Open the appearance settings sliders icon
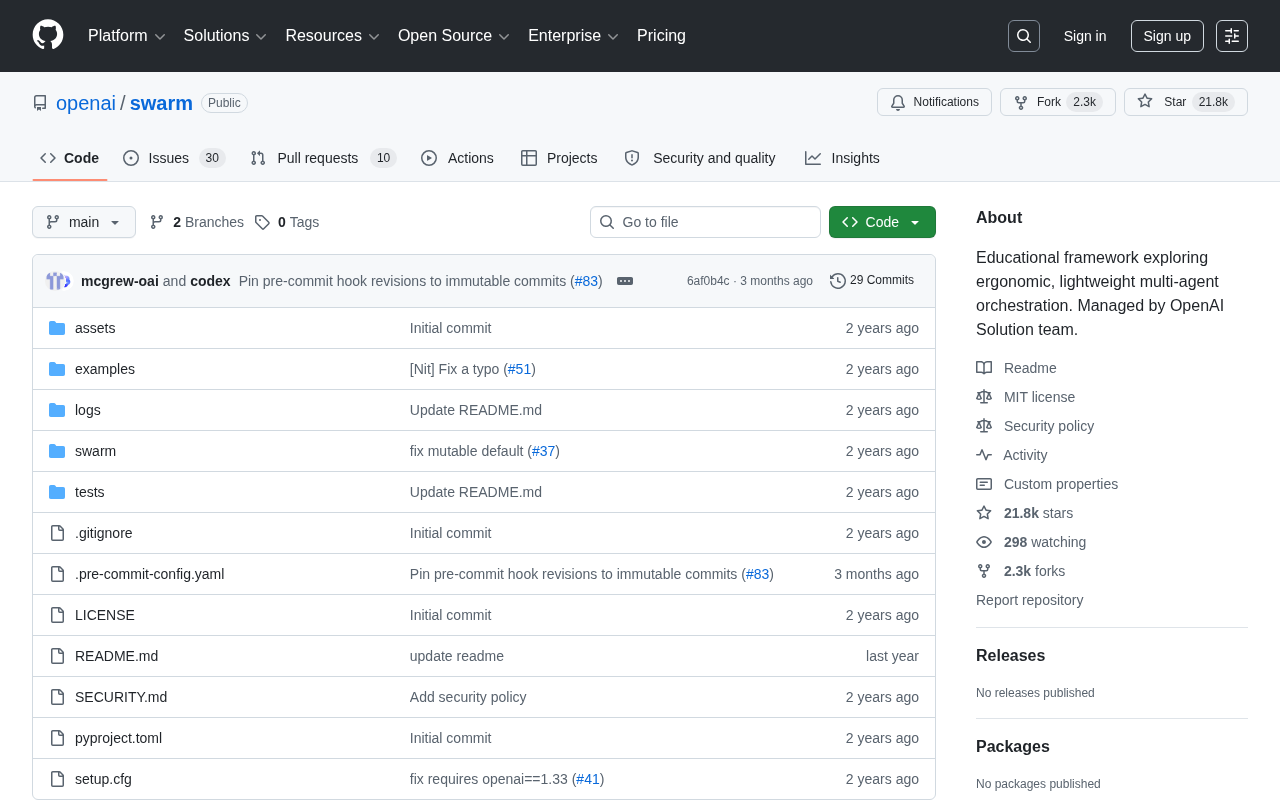The width and height of the screenshot is (1280, 800). click(x=1232, y=36)
